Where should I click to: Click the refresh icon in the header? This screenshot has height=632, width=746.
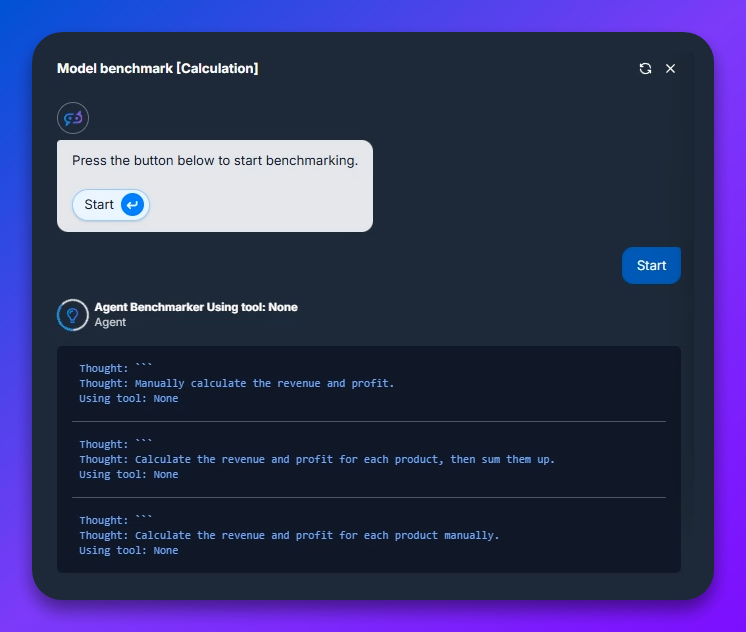(x=645, y=68)
